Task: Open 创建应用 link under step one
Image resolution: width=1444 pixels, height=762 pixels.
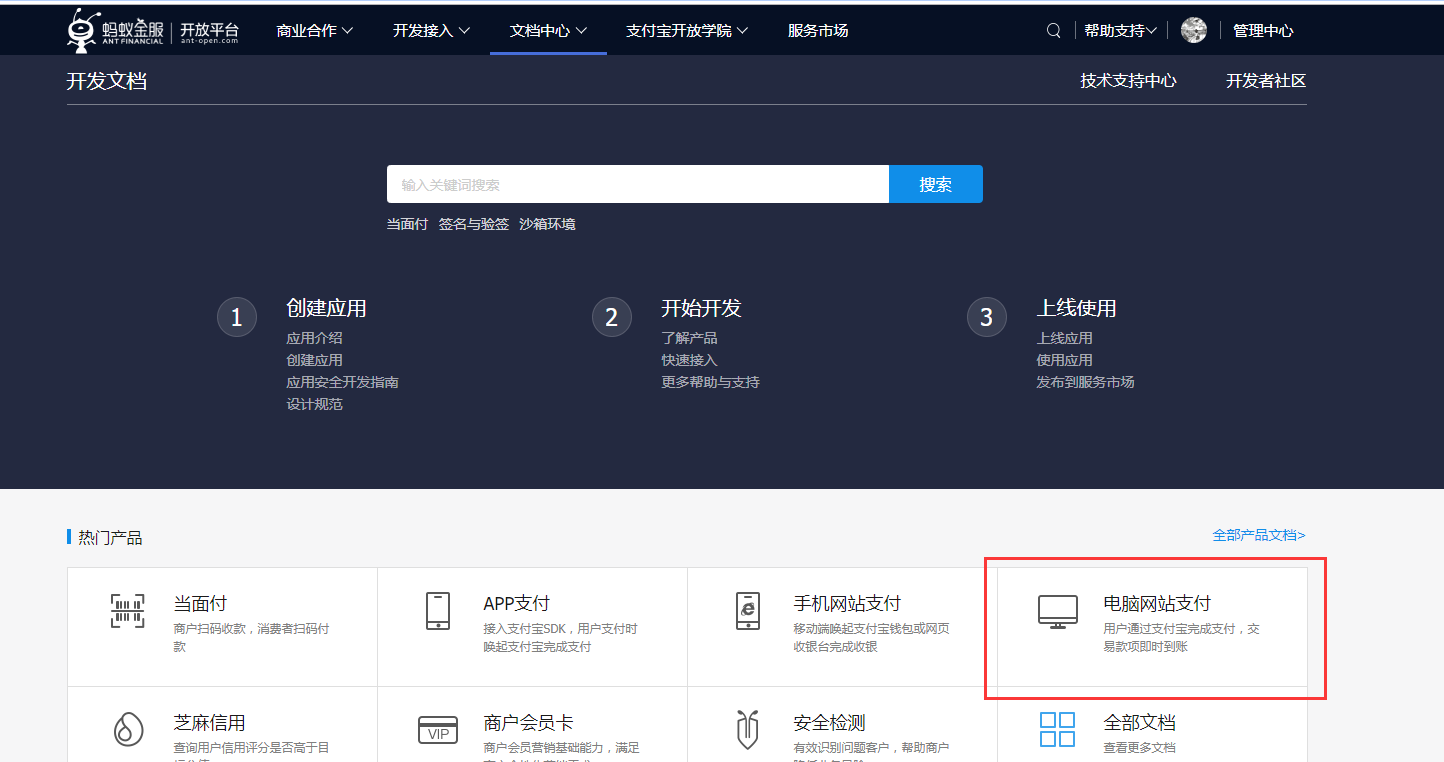Action: tap(314, 360)
